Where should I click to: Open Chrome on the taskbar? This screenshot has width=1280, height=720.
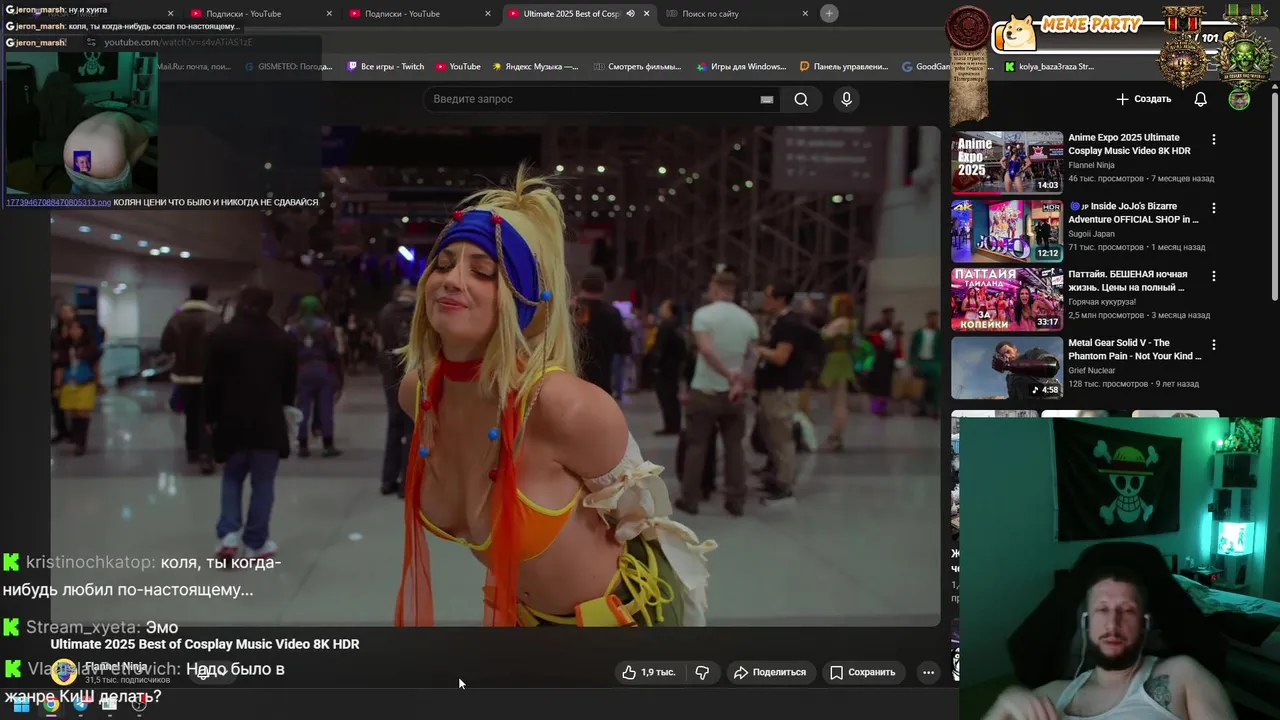pos(51,704)
